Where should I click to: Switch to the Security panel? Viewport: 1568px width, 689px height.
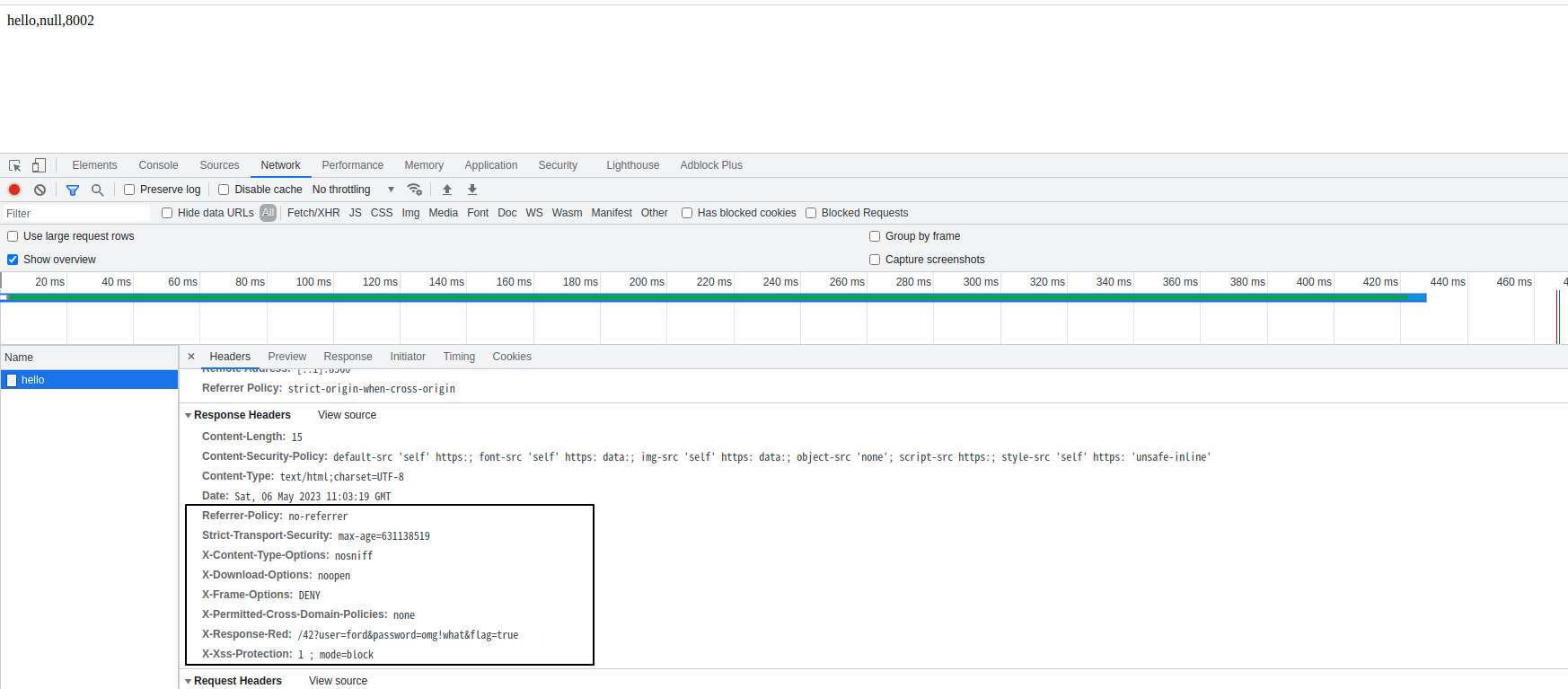(558, 165)
